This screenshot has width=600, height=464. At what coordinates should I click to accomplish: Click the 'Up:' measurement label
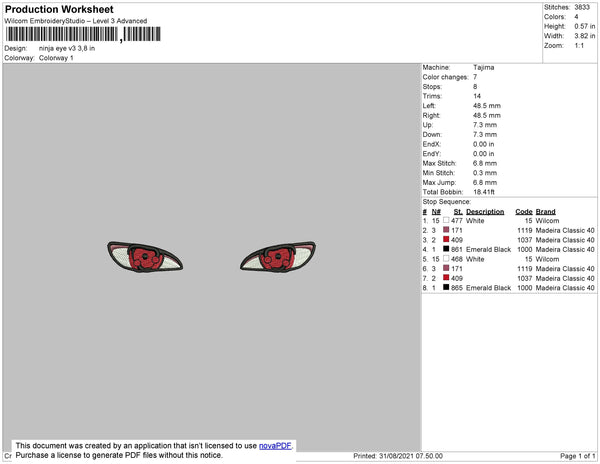[428, 125]
